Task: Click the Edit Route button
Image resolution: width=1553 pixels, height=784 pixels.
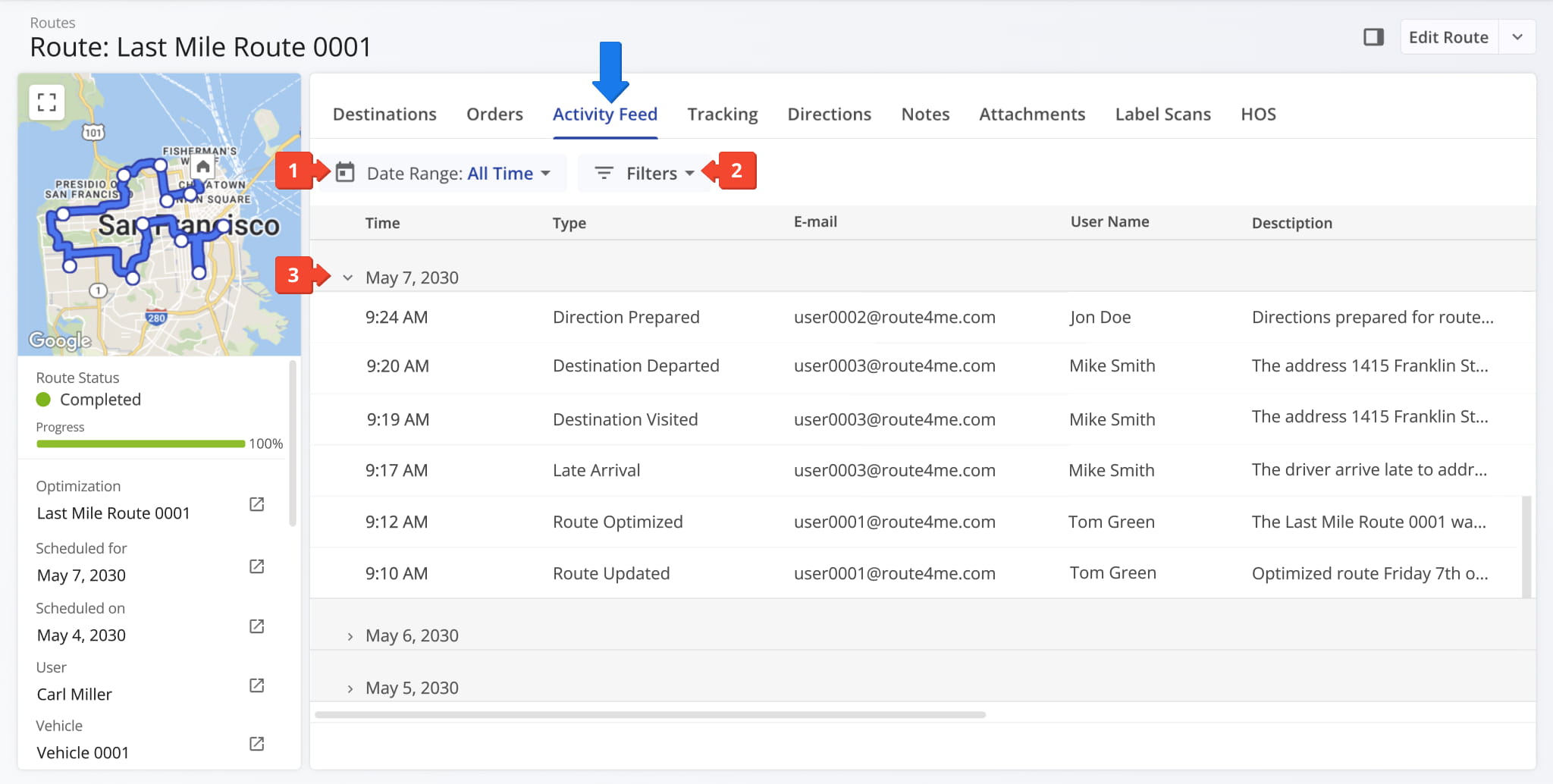Action: pyautogui.click(x=1448, y=37)
